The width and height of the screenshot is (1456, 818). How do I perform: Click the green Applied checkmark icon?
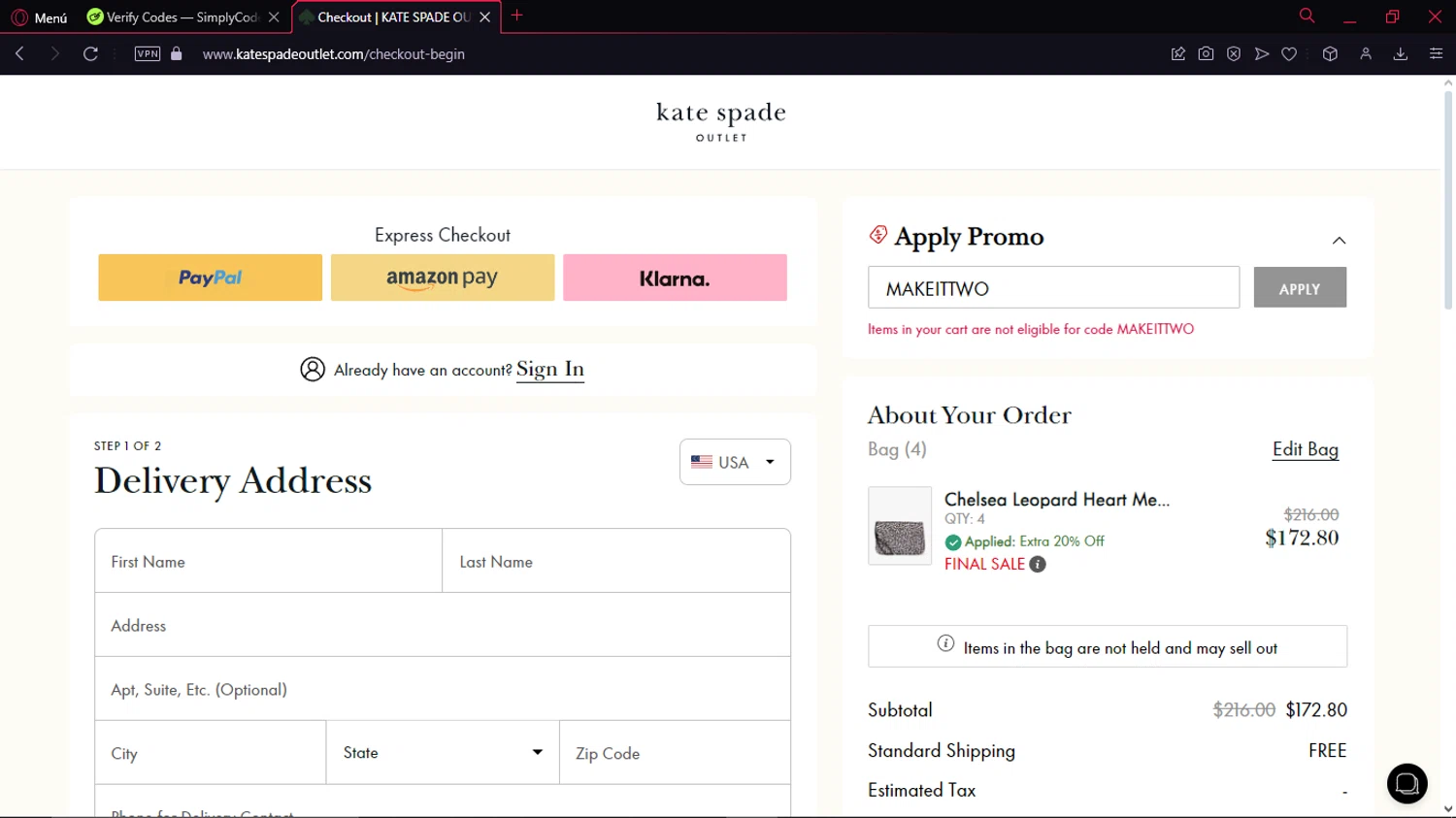[953, 542]
